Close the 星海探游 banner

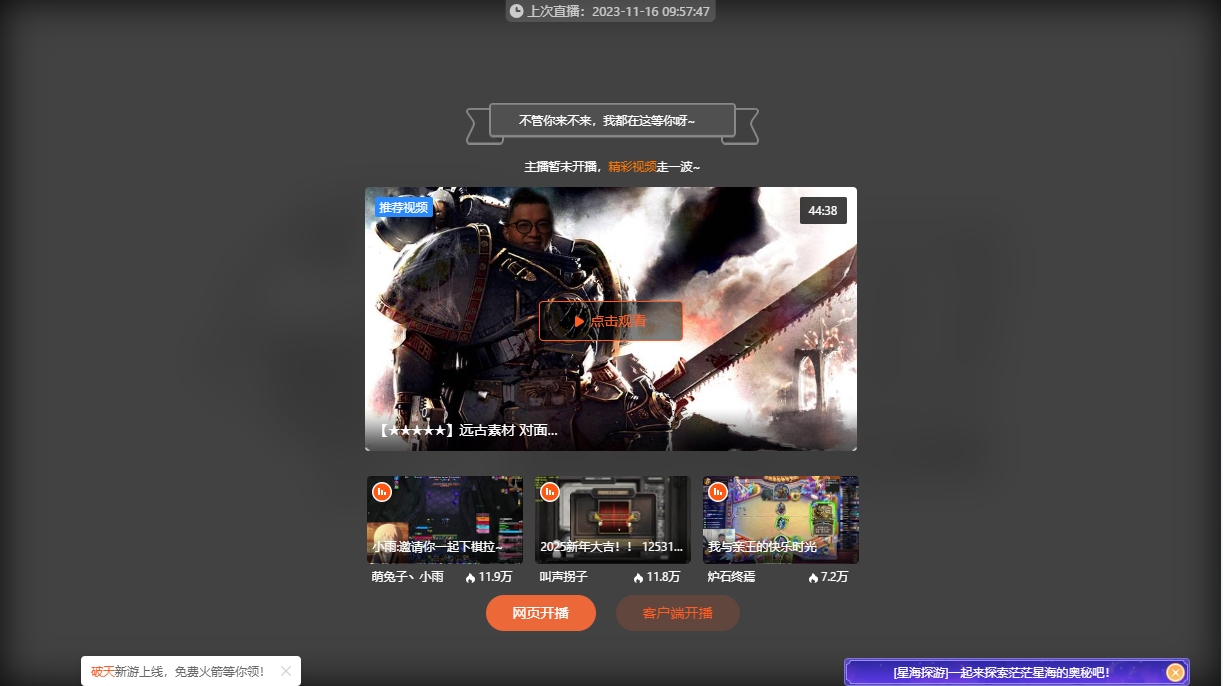click(1176, 672)
